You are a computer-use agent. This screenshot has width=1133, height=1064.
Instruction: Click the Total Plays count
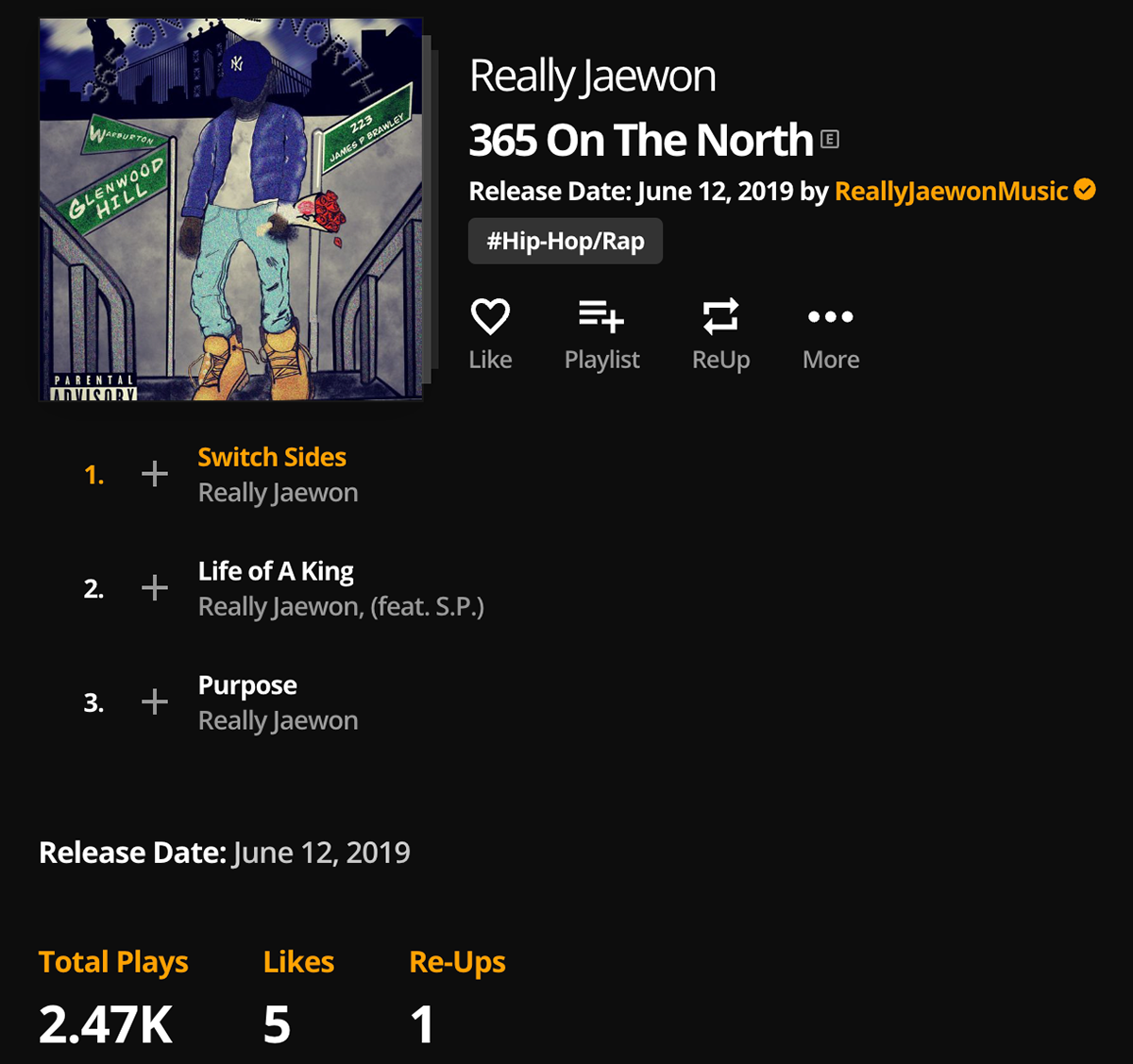pos(106,1024)
